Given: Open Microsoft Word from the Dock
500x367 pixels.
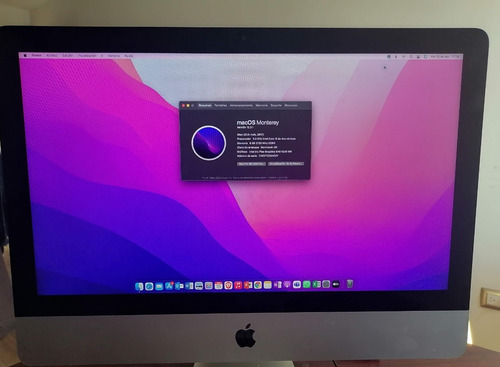Looking at the screenshot, I should [x=189, y=285].
